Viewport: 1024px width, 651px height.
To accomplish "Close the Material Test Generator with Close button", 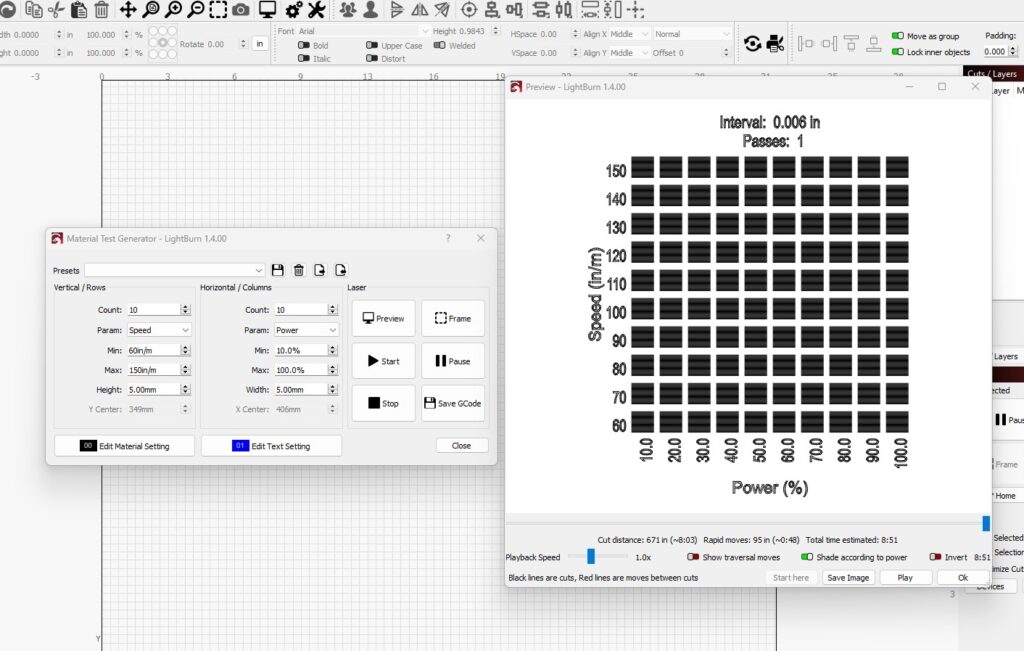I will [x=462, y=446].
